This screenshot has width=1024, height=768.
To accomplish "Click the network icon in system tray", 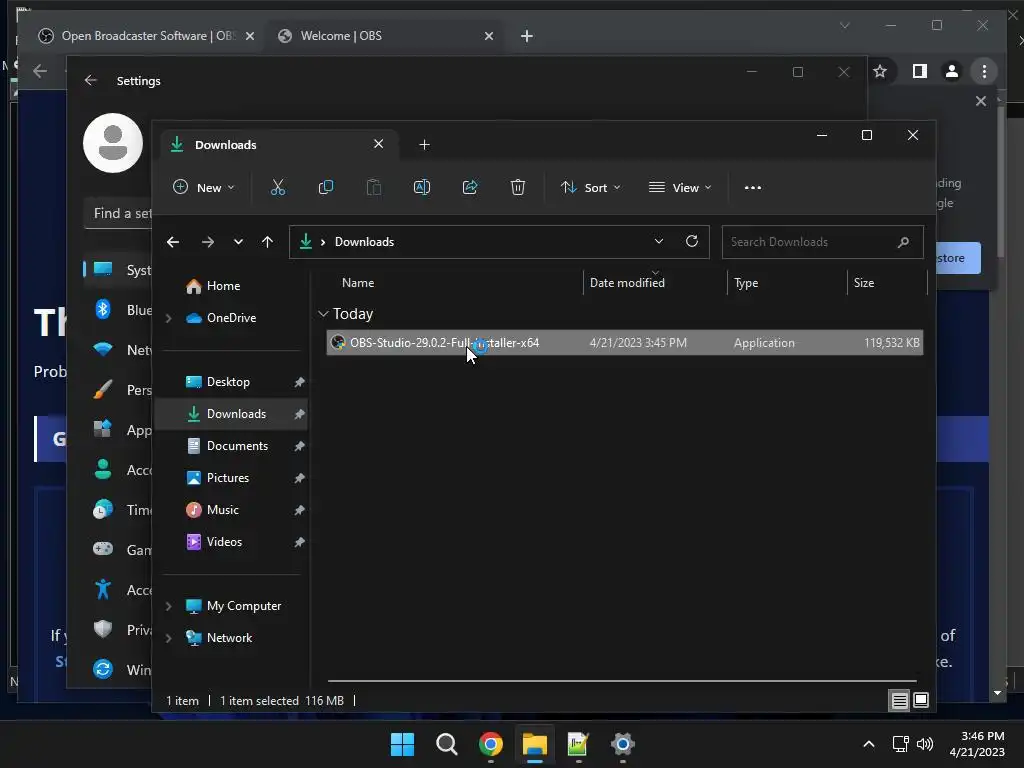I will pyautogui.click(x=901, y=744).
